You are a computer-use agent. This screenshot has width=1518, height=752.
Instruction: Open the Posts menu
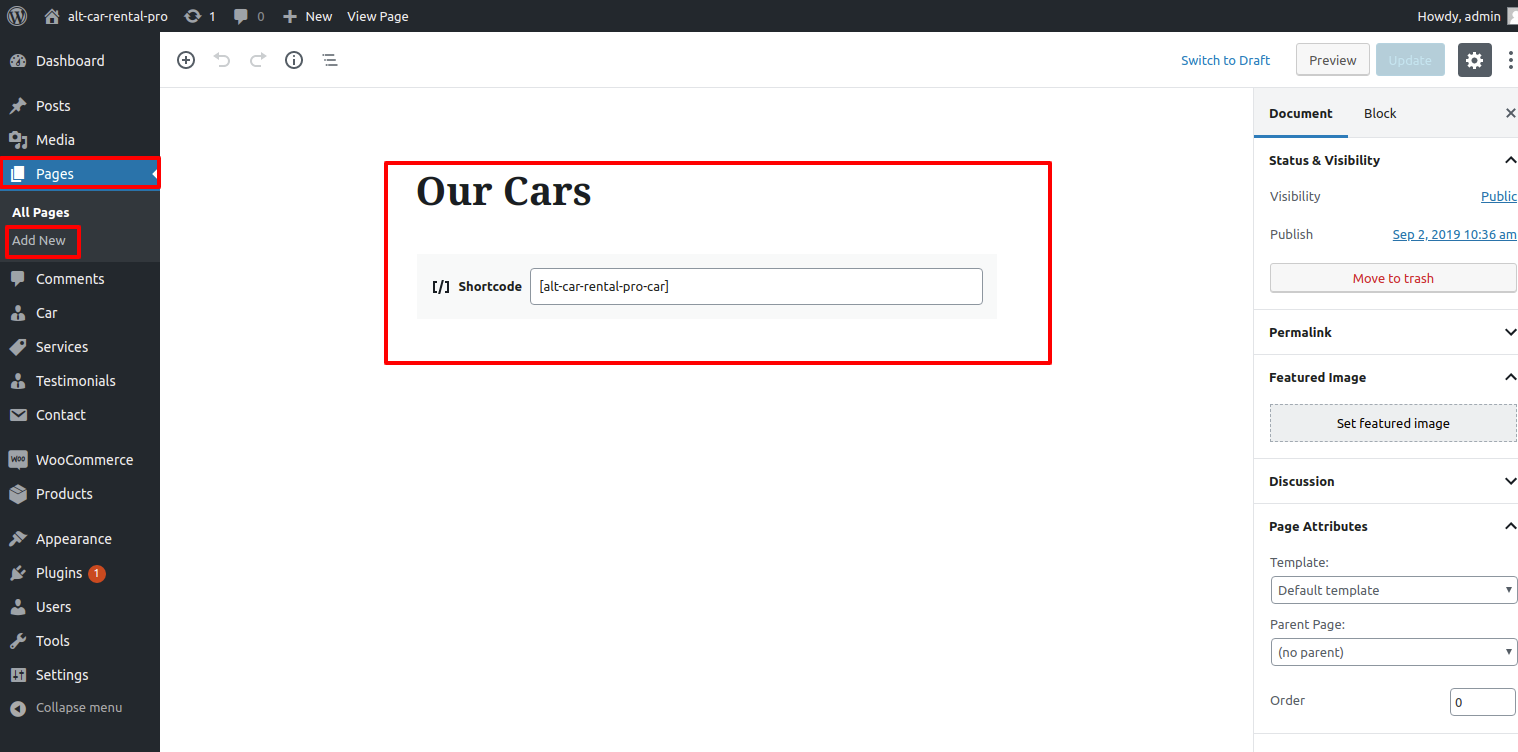80,106
